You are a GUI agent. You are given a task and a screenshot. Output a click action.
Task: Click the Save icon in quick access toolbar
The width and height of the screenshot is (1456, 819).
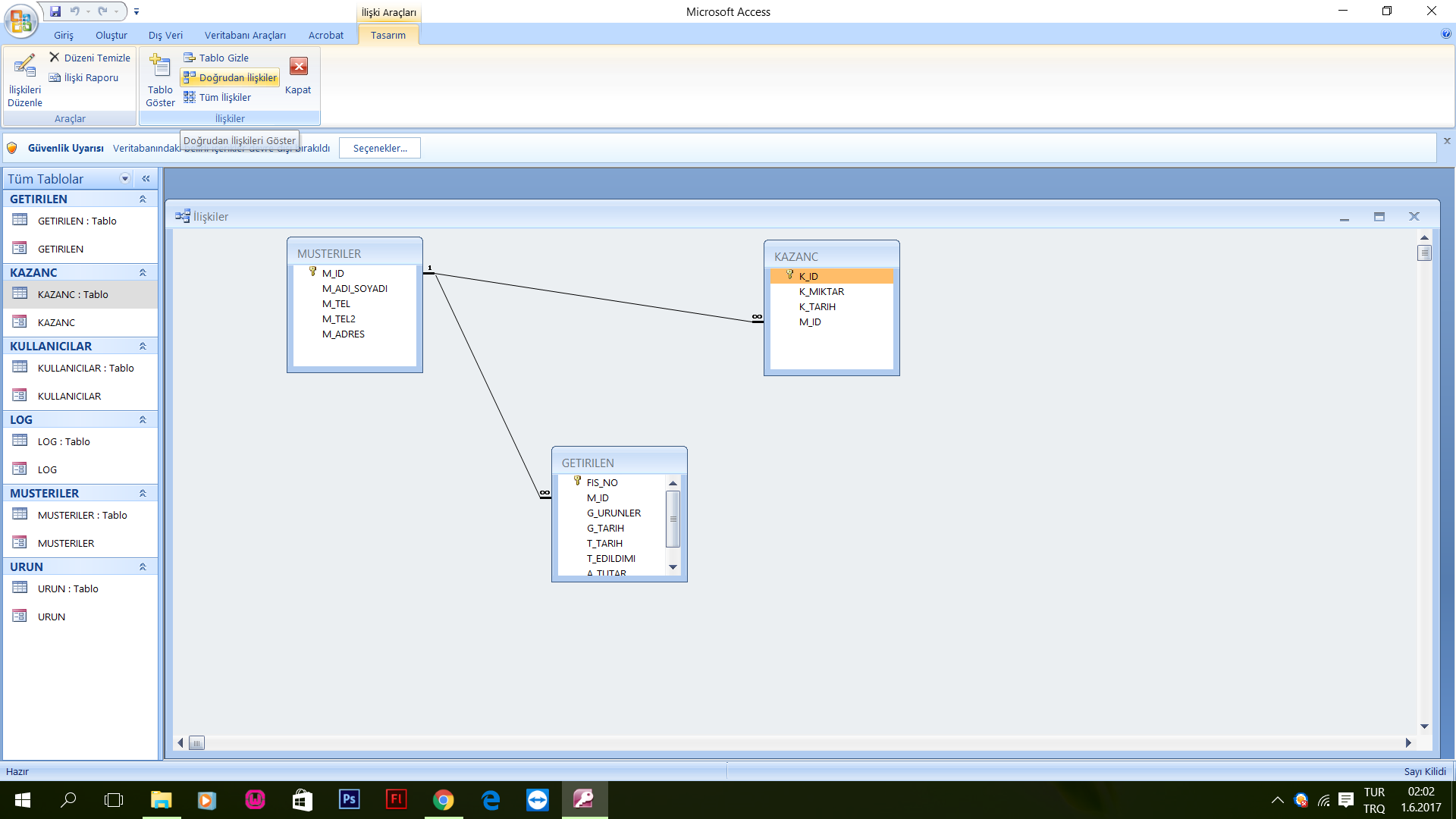pos(55,11)
